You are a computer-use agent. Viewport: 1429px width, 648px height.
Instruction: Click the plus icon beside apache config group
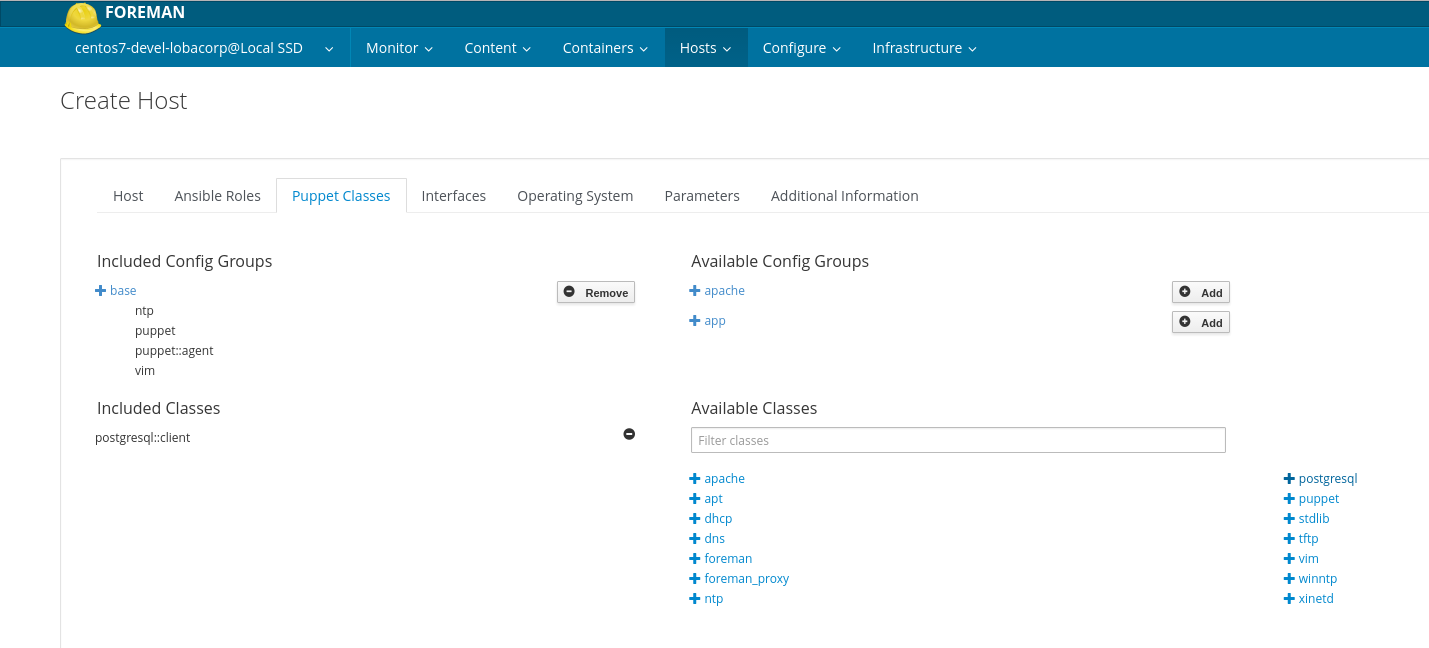695,291
